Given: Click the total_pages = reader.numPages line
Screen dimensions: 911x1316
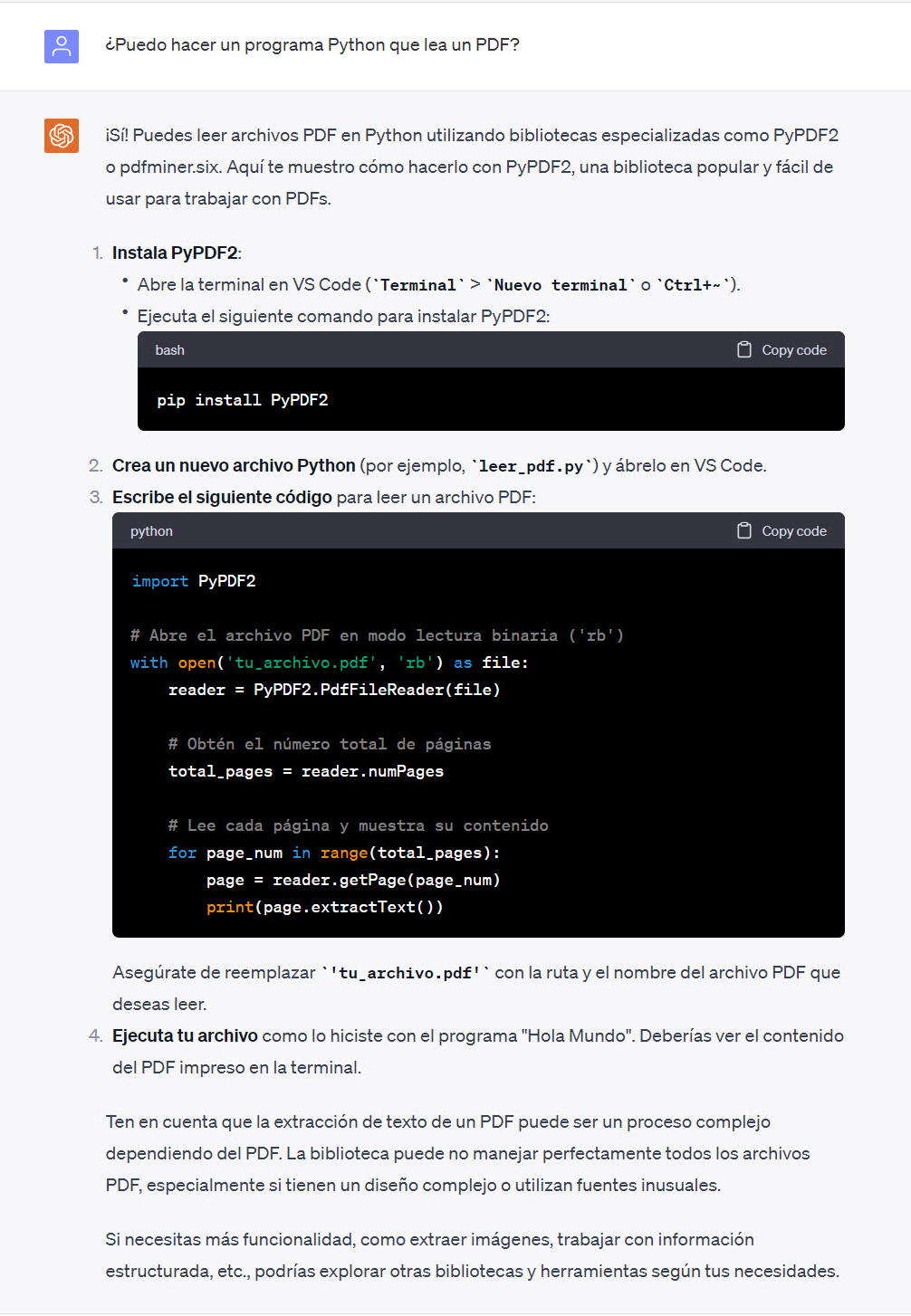Looking at the screenshot, I should (306, 771).
